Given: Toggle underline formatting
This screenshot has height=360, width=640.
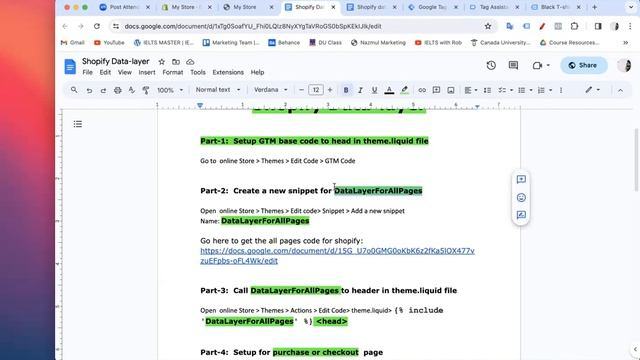Looking at the screenshot, I should point(374,90).
